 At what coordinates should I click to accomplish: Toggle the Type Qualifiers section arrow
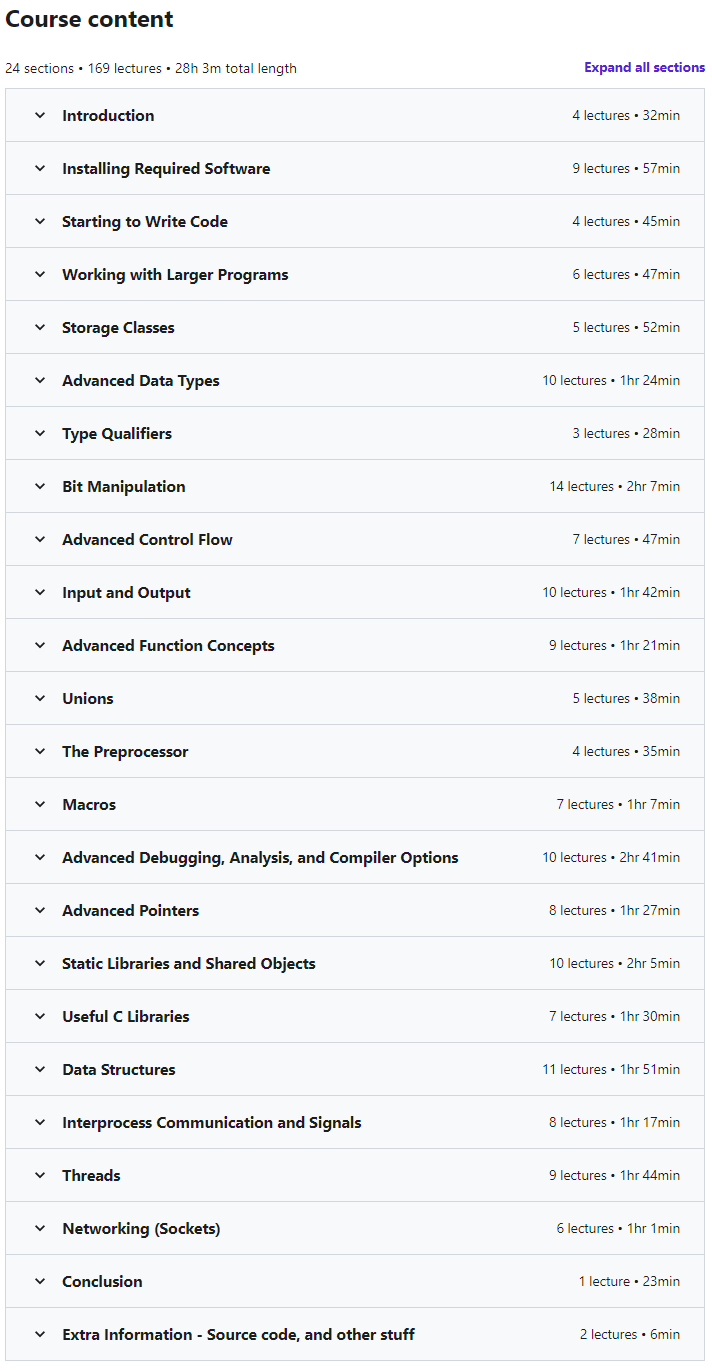click(x=40, y=433)
